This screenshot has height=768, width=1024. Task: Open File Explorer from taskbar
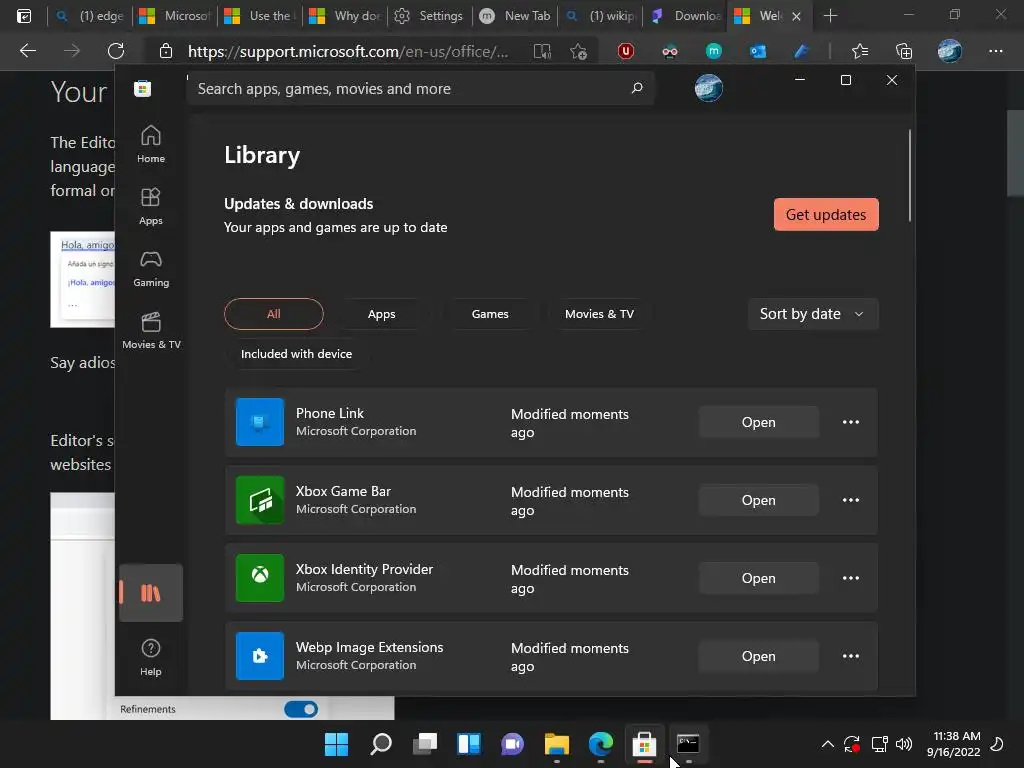(556, 744)
